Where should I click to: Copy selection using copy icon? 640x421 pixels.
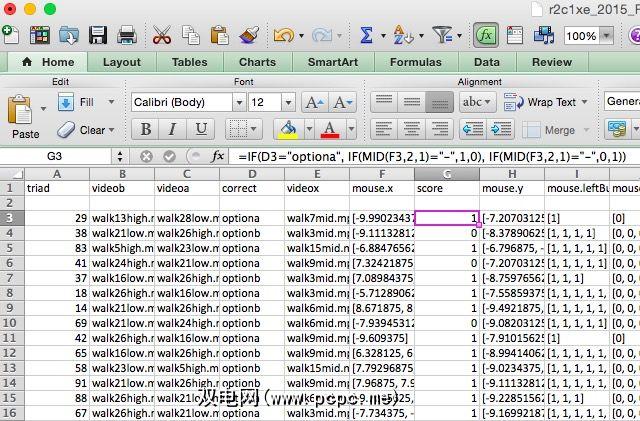coord(191,35)
